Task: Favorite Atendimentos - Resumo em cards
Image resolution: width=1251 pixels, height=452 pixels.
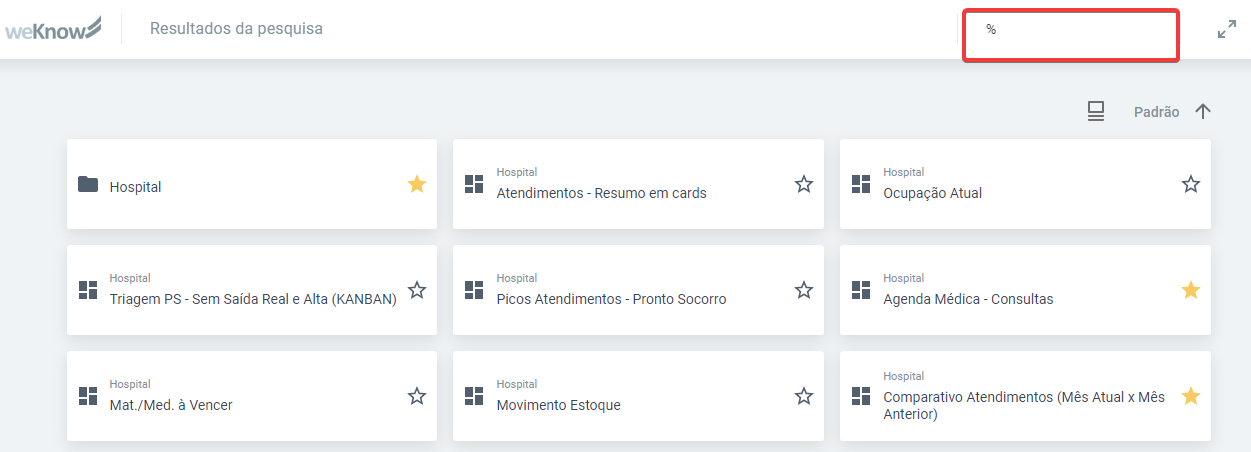Action: pyautogui.click(x=804, y=184)
